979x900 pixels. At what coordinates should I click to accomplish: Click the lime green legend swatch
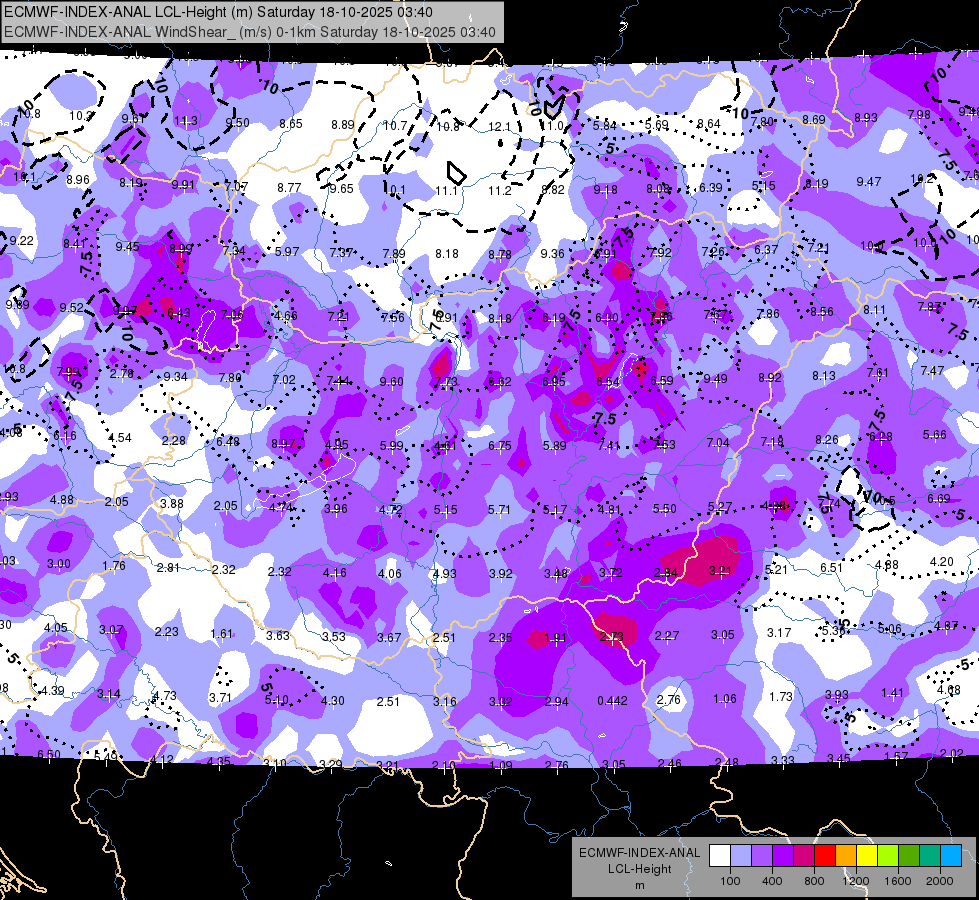(888, 856)
